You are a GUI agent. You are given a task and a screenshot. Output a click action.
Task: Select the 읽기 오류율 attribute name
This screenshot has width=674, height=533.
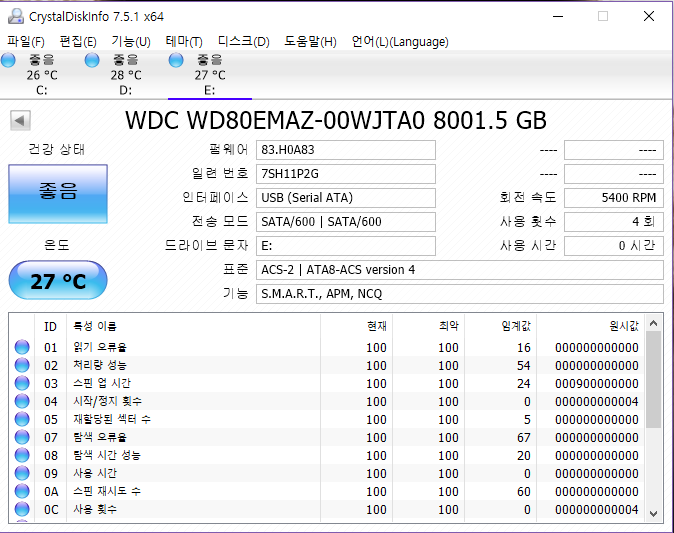pos(100,347)
